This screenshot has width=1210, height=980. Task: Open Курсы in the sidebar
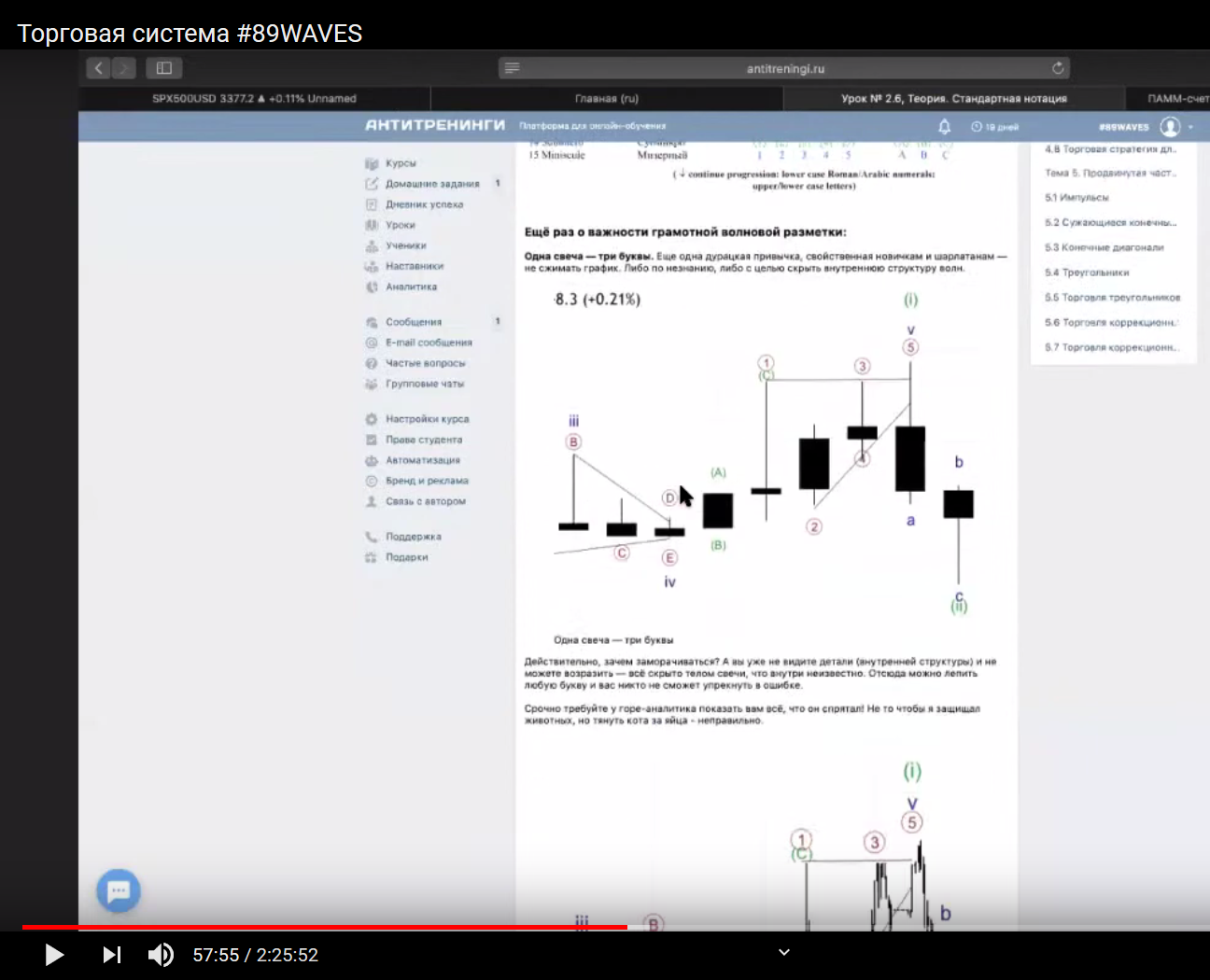coord(401,163)
